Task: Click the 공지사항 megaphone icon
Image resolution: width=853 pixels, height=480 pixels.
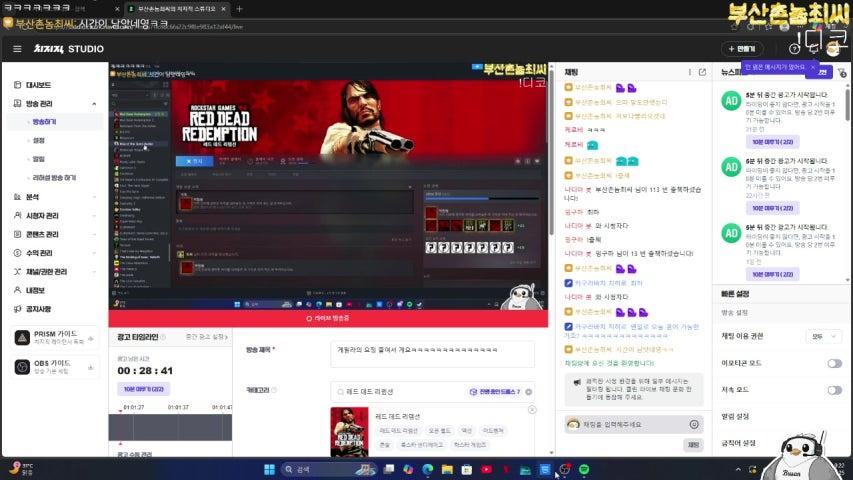Action: 17,309
